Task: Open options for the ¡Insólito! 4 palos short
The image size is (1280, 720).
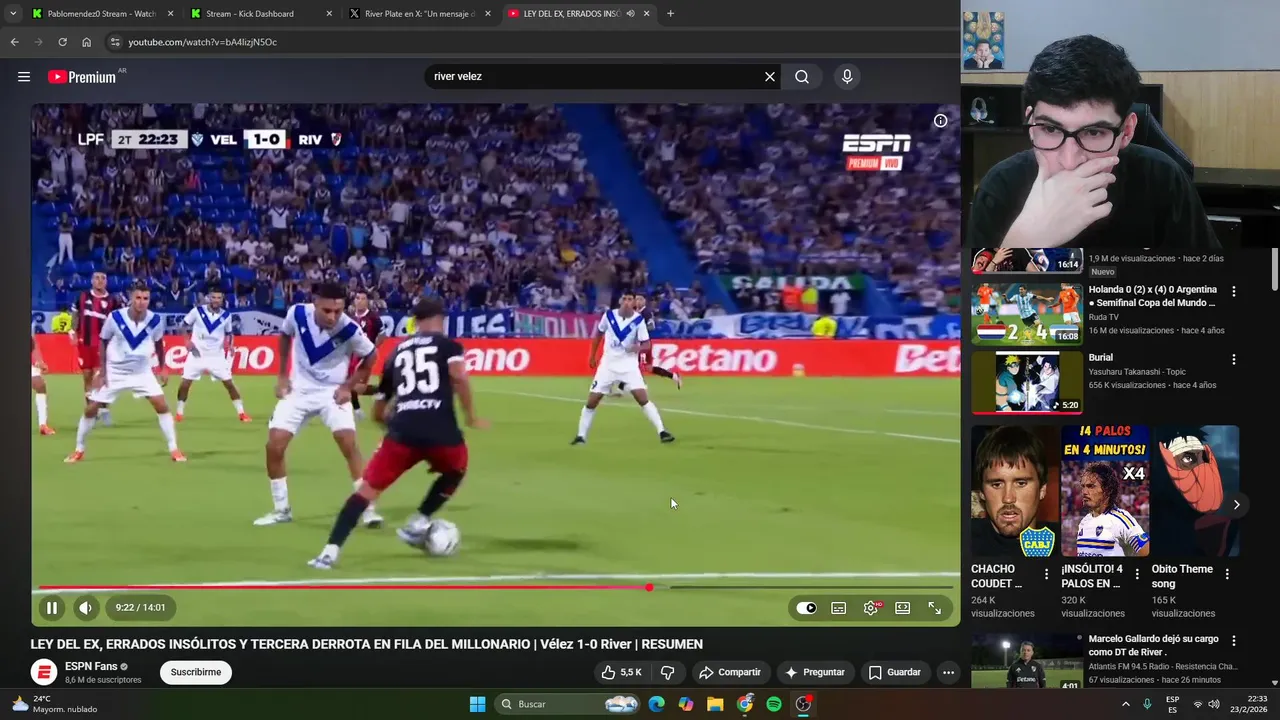Action: (1136, 575)
